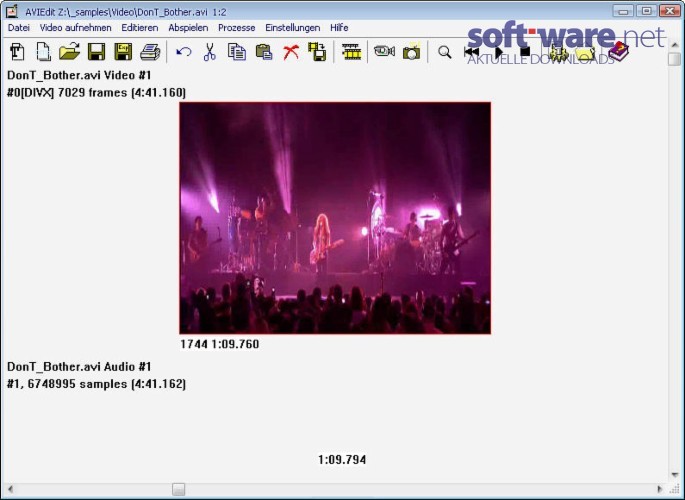Take a snapshot with the photo camera icon
Image resolution: width=685 pixels, height=500 pixels.
412,52
